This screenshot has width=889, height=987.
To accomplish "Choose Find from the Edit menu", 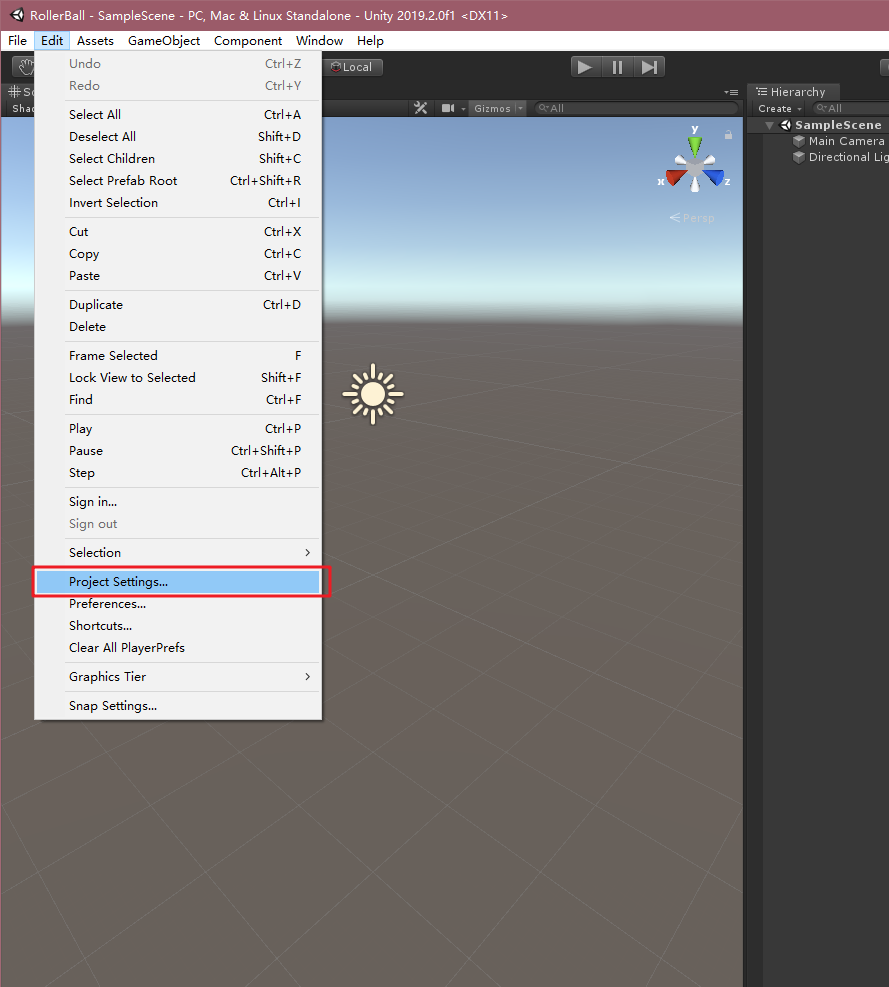I will 178,400.
